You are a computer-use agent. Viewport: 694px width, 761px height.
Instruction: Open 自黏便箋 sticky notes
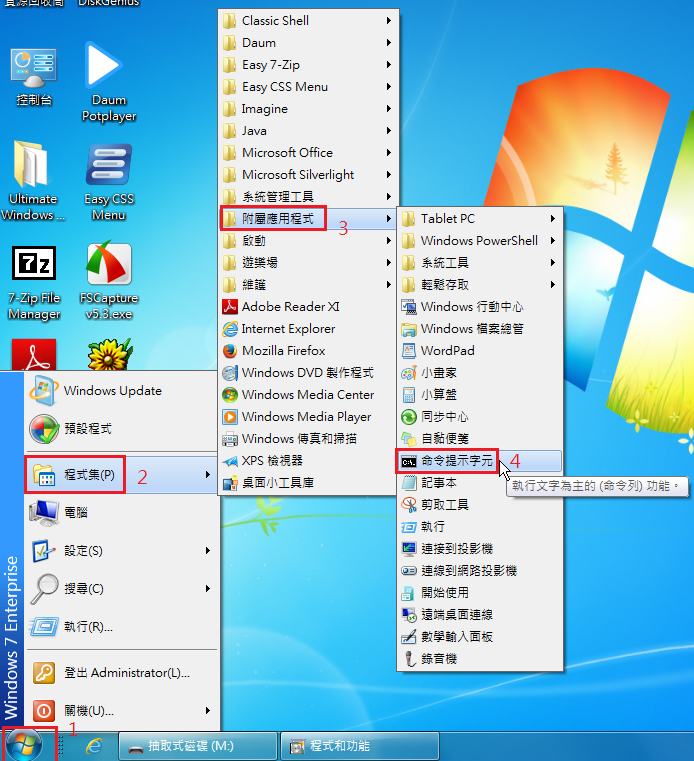[x=480, y=439]
